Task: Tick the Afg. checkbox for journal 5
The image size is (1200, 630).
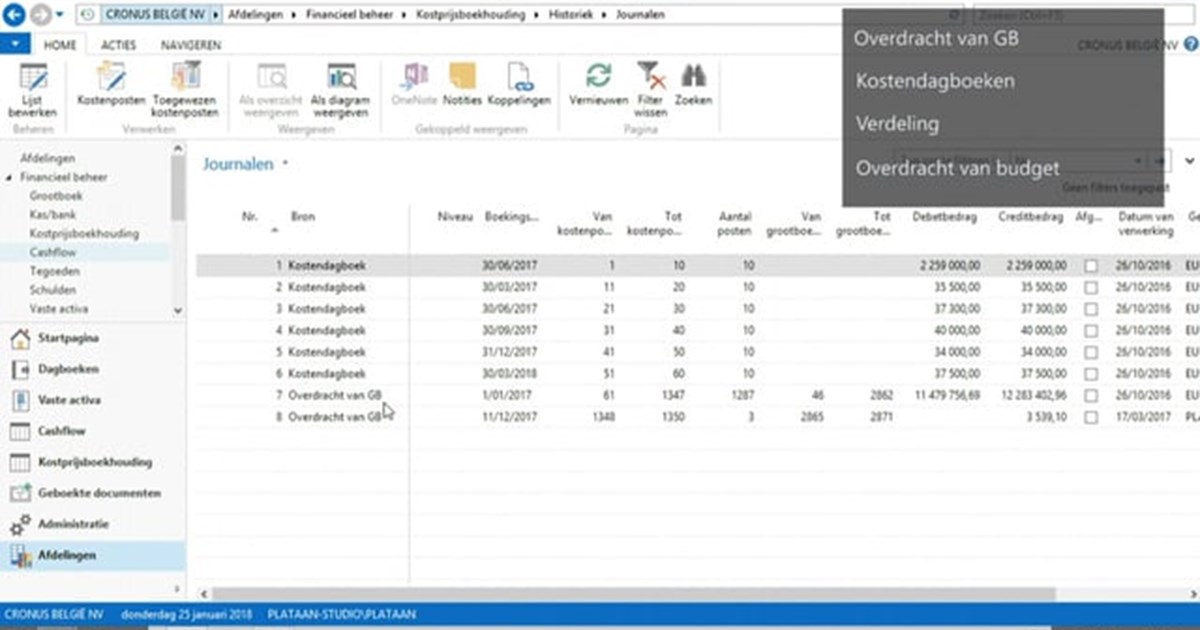Action: click(1090, 352)
